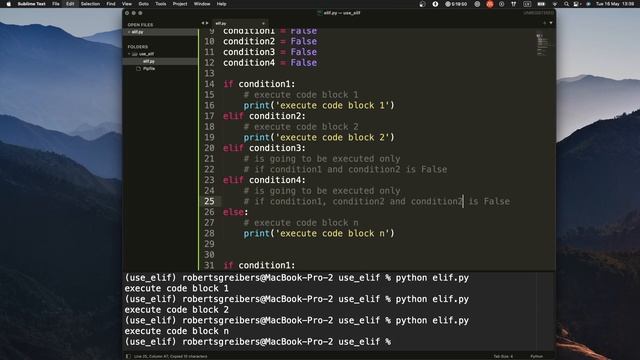Collapse the use_elif folder
This screenshot has height=360, width=640.
(x=129, y=54)
